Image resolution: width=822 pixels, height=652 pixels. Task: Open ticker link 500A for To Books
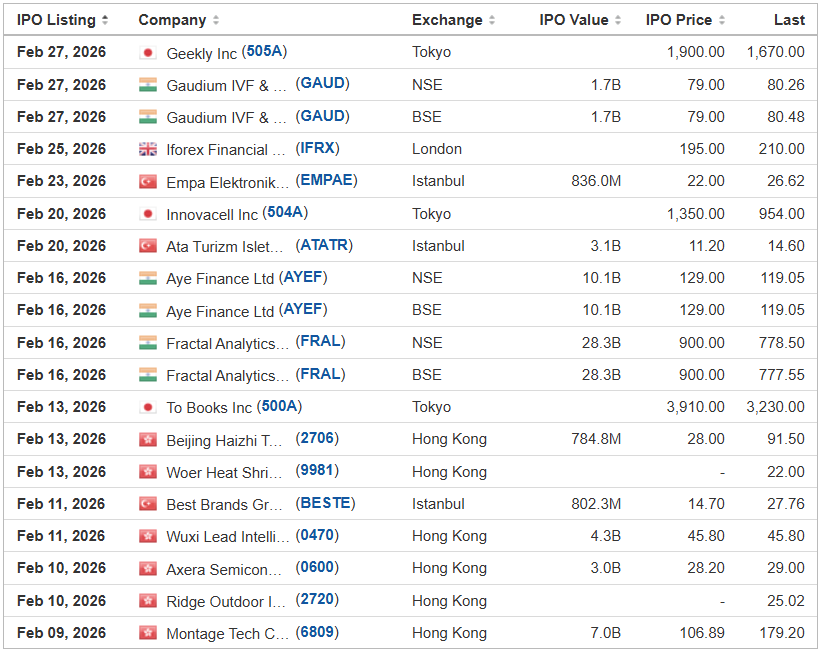pyautogui.click(x=279, y=406)
